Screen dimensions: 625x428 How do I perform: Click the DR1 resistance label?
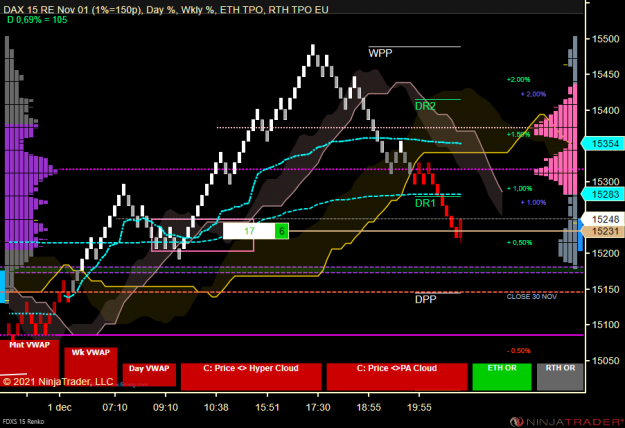click(x=425, y=203)
